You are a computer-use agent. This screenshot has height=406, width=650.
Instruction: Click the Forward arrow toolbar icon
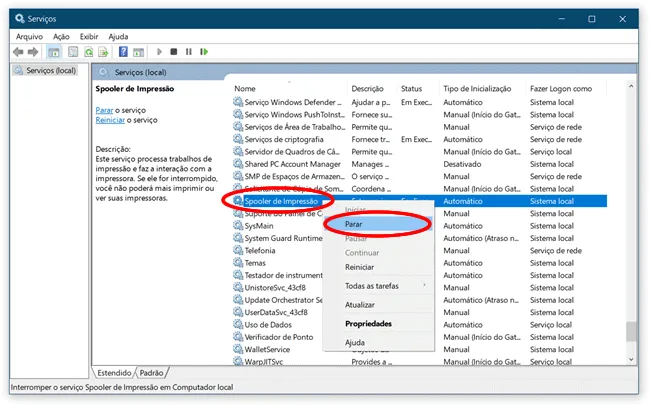33,52
